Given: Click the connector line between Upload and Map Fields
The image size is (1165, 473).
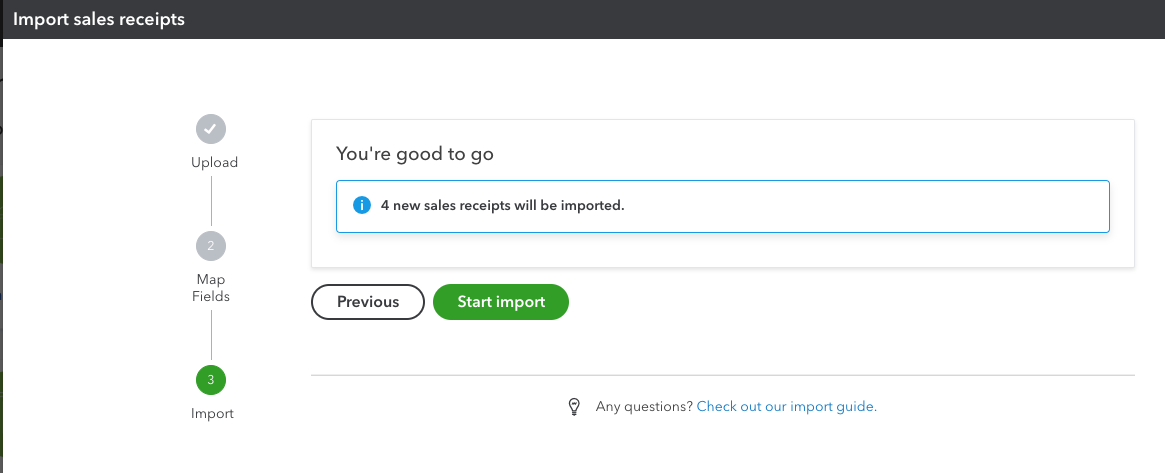Looking at the screenshot, I should click(x=211, y=200).
